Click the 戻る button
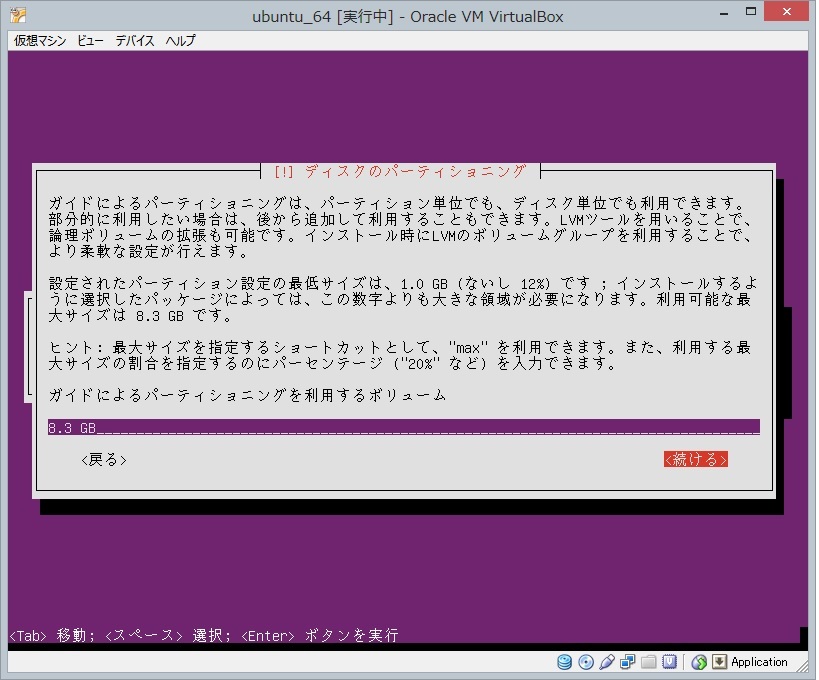819x680 pixels. tap(104, 460)
